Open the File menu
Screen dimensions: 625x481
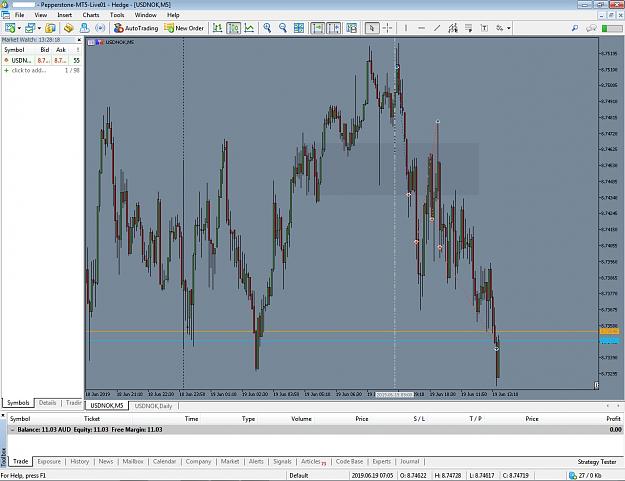click(20, 15)
